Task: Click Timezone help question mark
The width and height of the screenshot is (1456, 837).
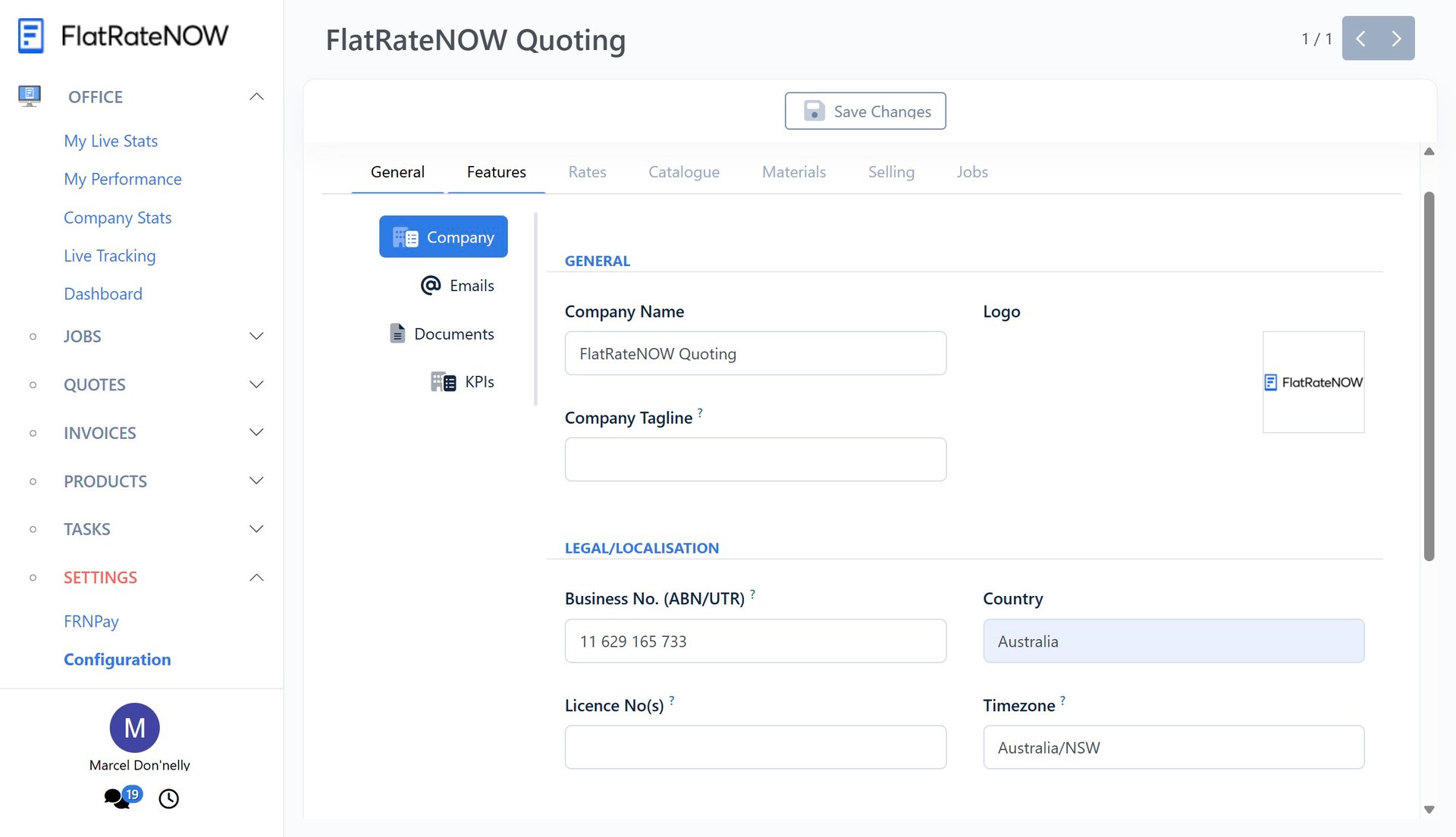Action: tap(1062, 701)
